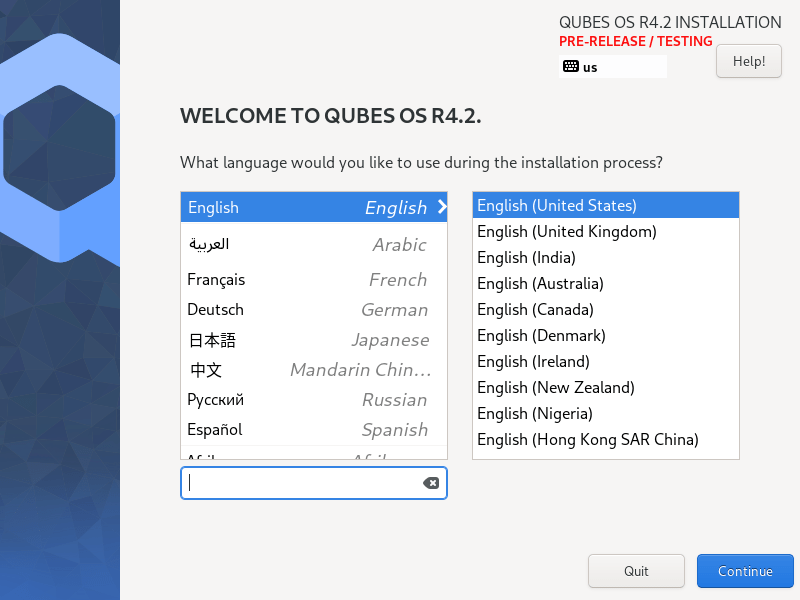Image resolution: width=800 pixels, height=600 pixels.
Task: Select English (New Zealand) locale
Action: click(x=606, y=387)
